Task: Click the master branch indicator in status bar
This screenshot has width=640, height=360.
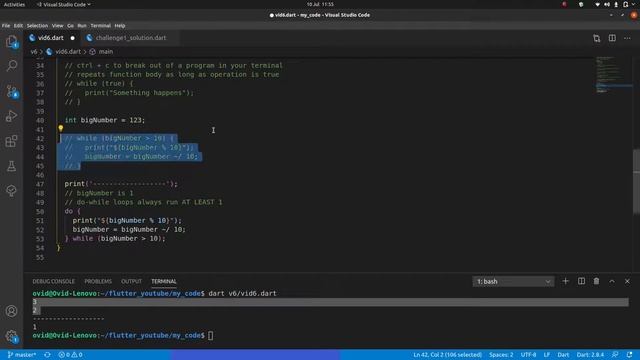Action: (22, 355)
